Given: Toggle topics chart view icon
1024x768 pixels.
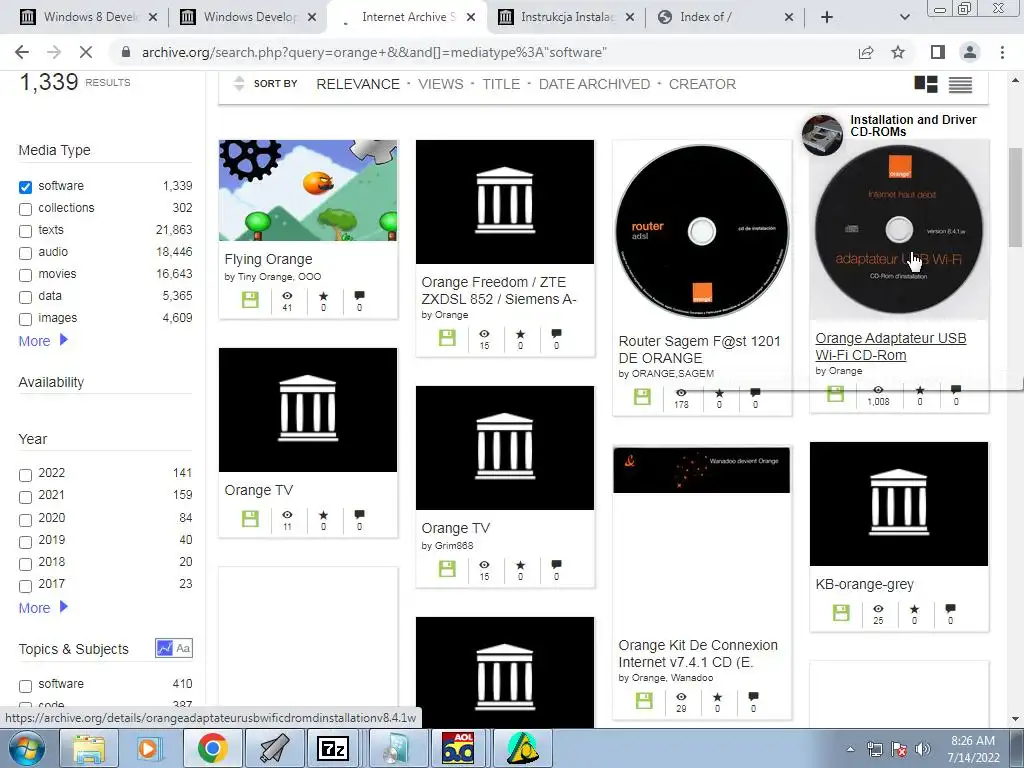Looking at the screenshot, I should click(165, 648).
